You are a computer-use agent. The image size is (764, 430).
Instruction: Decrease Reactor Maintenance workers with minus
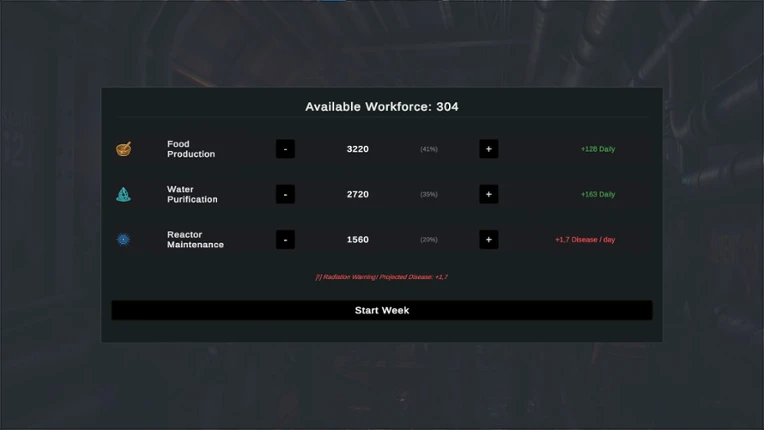[x=285, y=240]
